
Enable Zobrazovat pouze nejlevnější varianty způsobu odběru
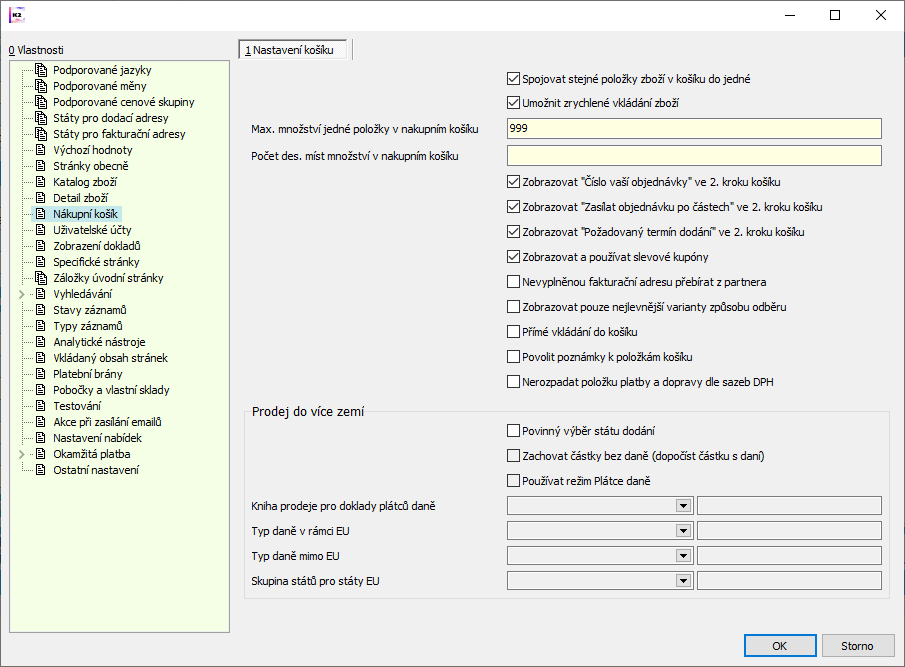tap(513, 306)
